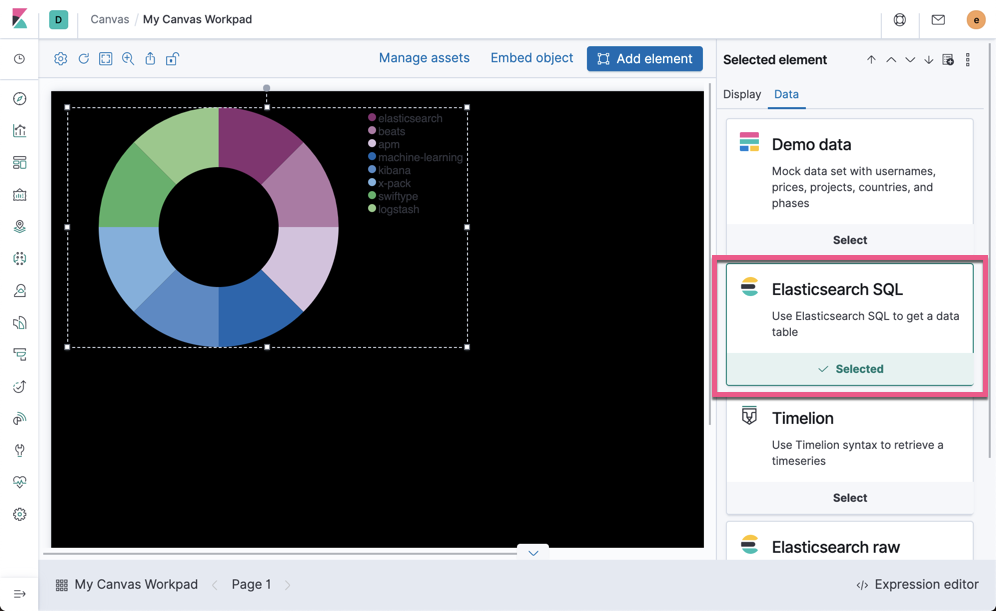The width and height of the screenshot is (996, 611).
Task: Toggle the edit lock icon
Action: (172, 58)
